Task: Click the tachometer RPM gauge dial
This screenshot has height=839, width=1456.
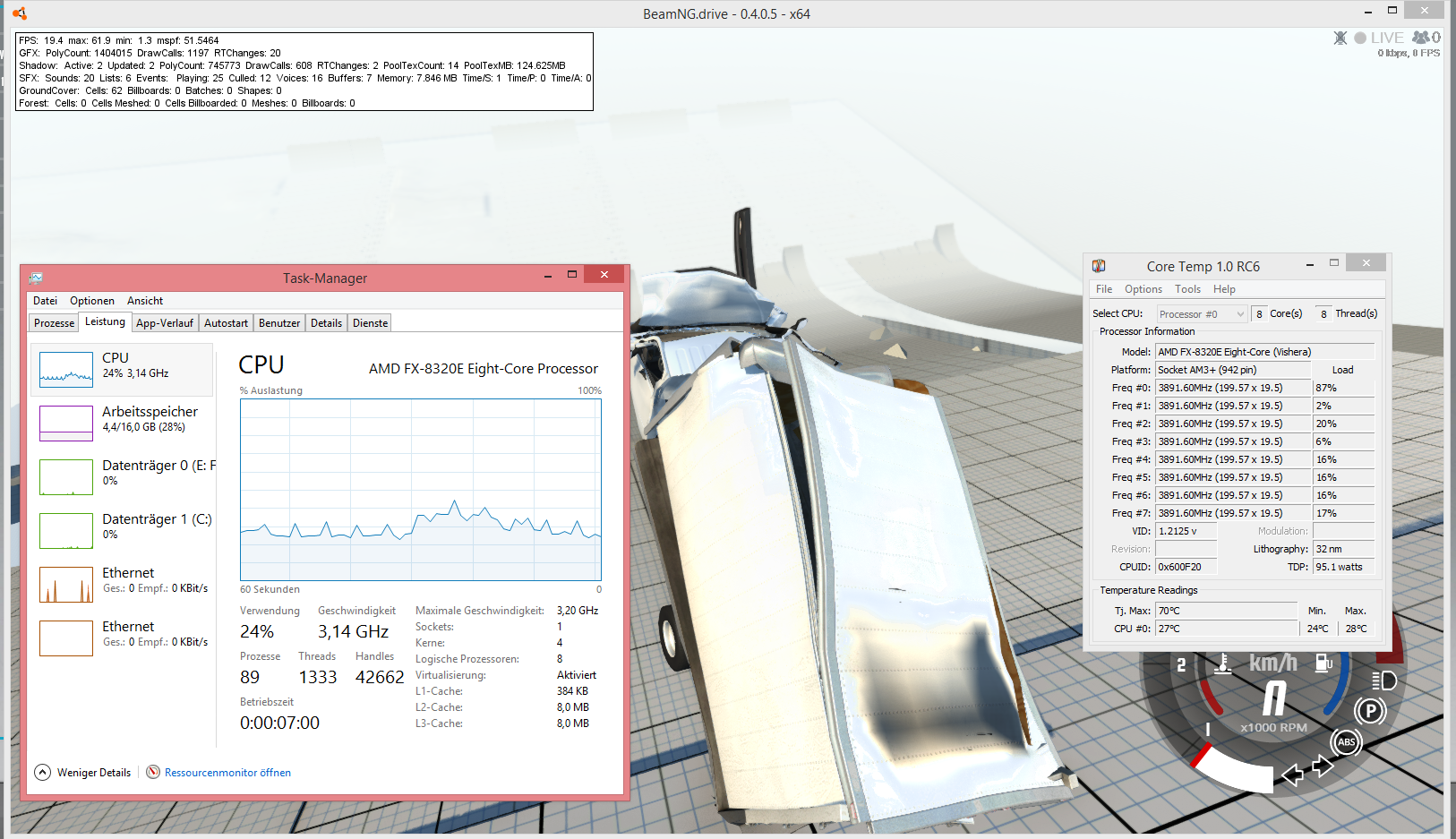Action: click(x=1272, y=716)
